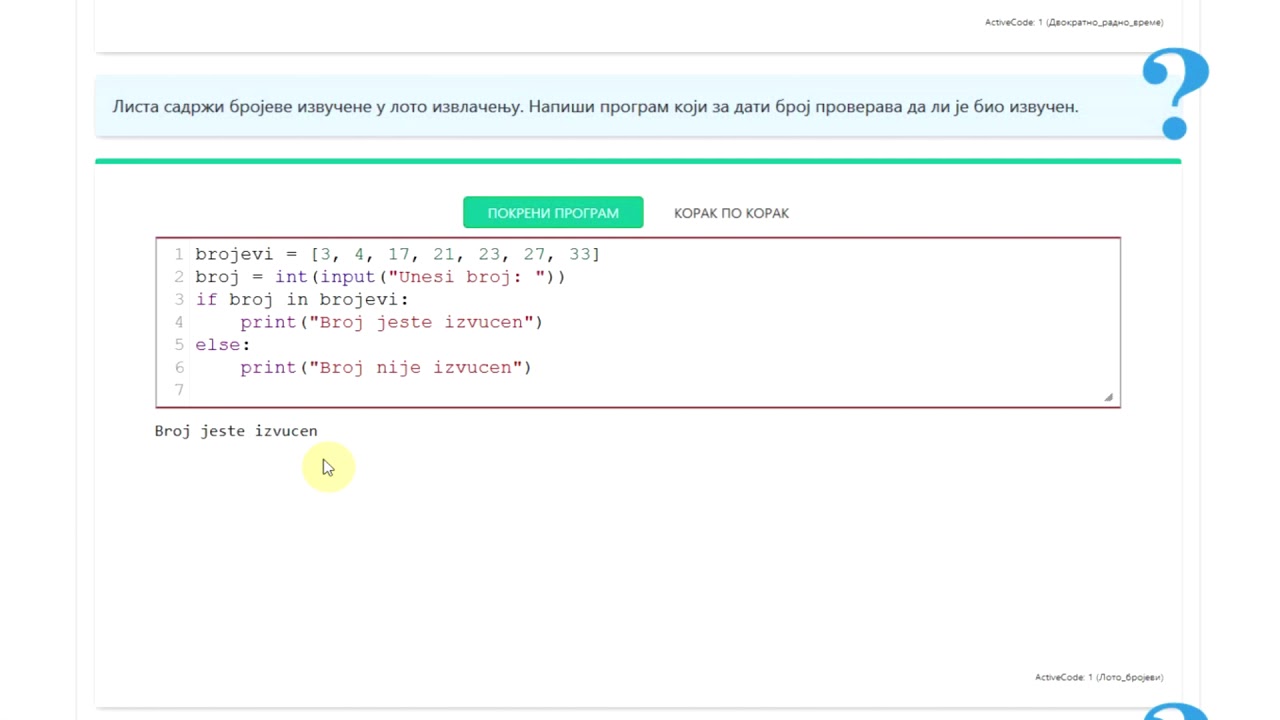Start step-by-step mode with КОРАК ПО КОРАК
This screenshot has width=1280, height=720.
click(731, 213)
